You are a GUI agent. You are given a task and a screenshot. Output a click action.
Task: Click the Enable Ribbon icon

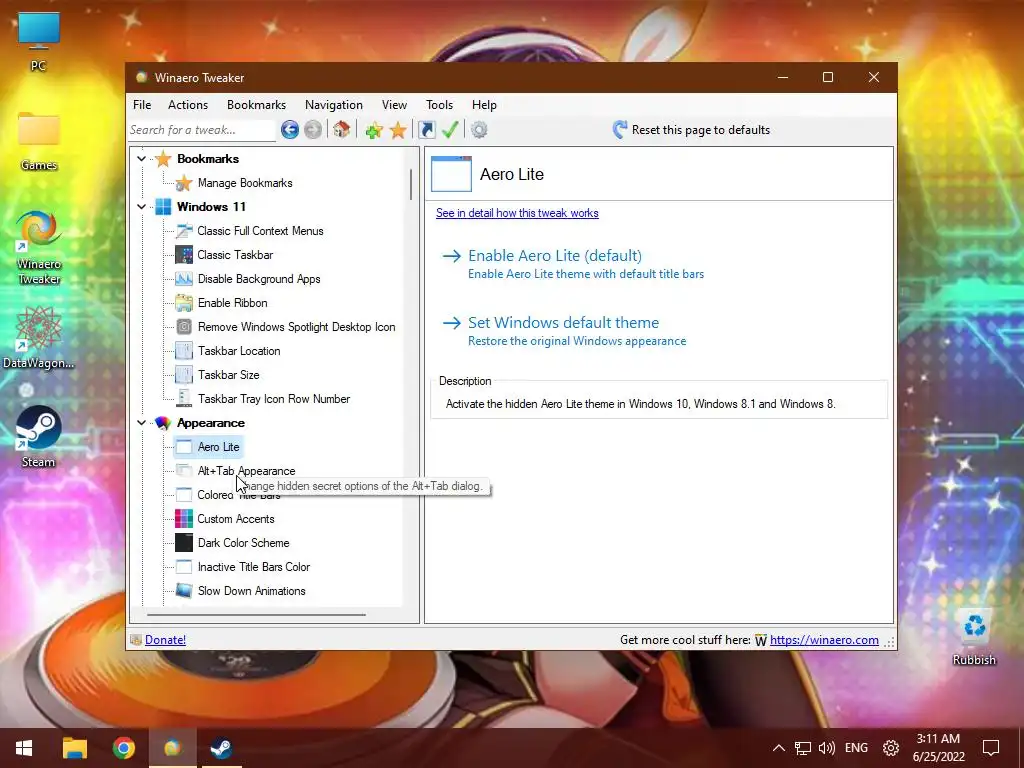point(184,303)
